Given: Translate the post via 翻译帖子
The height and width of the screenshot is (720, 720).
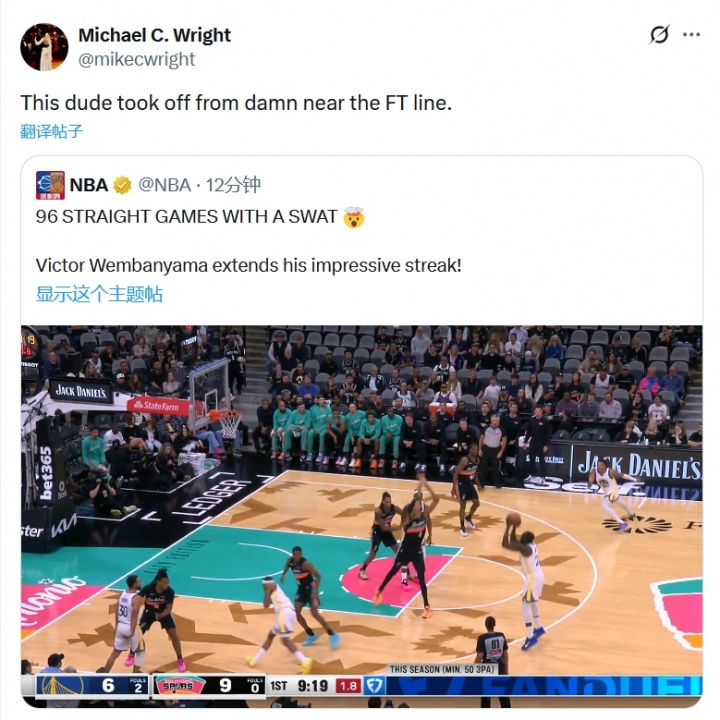Looking at the screenshot, I should 51,131.
